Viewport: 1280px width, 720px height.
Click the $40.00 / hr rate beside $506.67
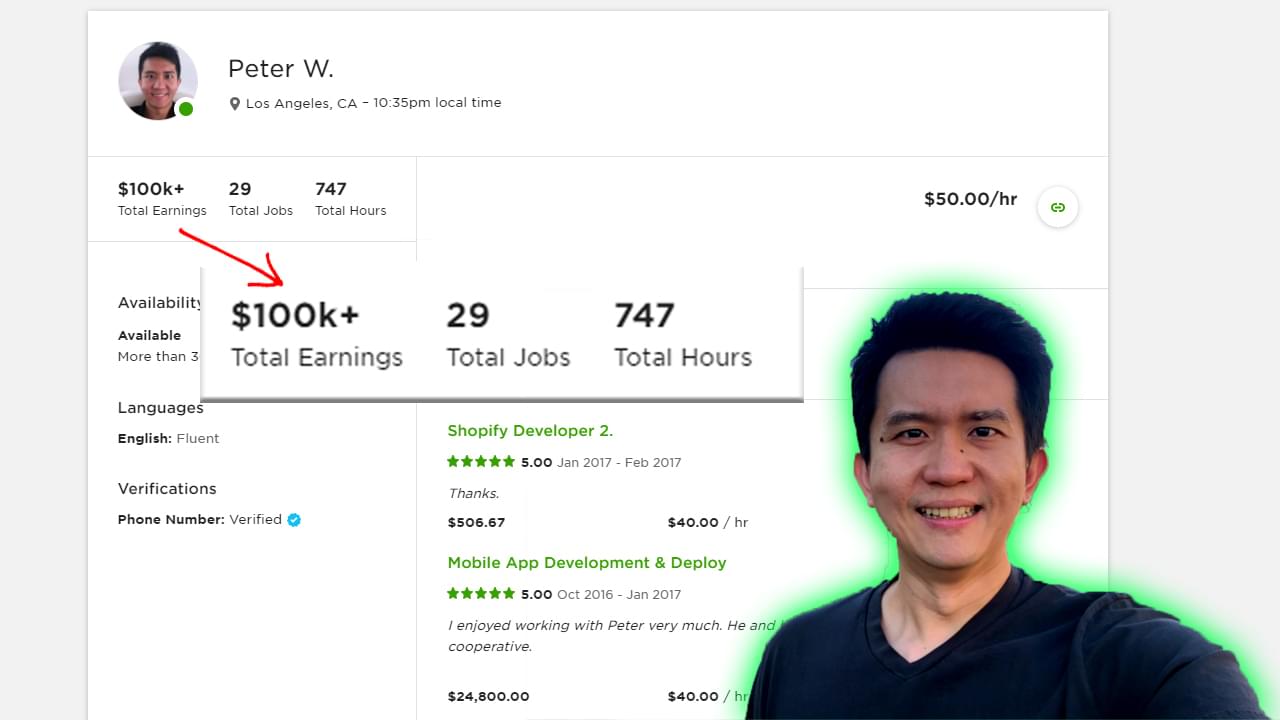pos(708,523)
